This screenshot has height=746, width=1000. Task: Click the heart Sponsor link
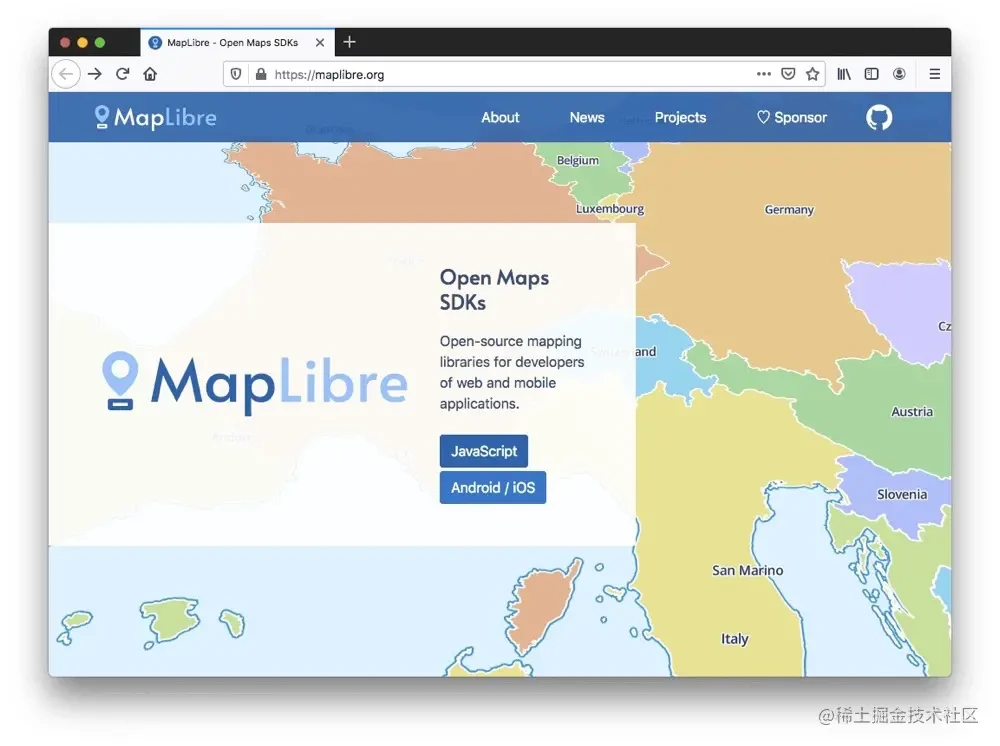(x=791, y=117)
